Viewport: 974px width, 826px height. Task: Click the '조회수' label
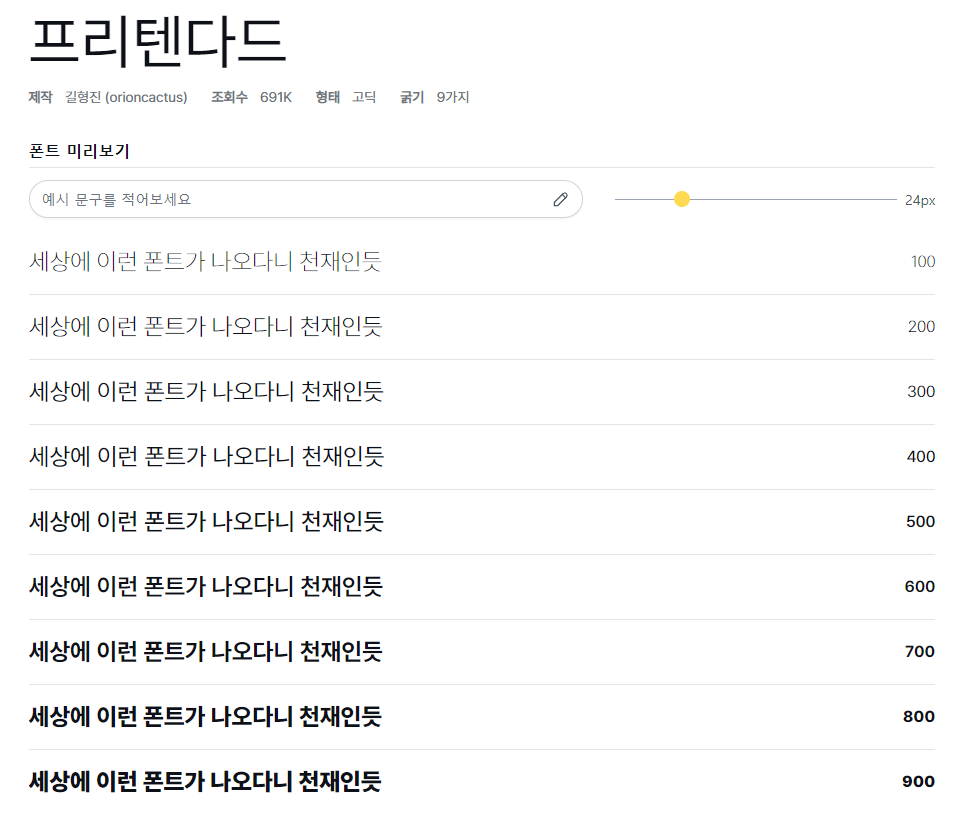[229, 98]
